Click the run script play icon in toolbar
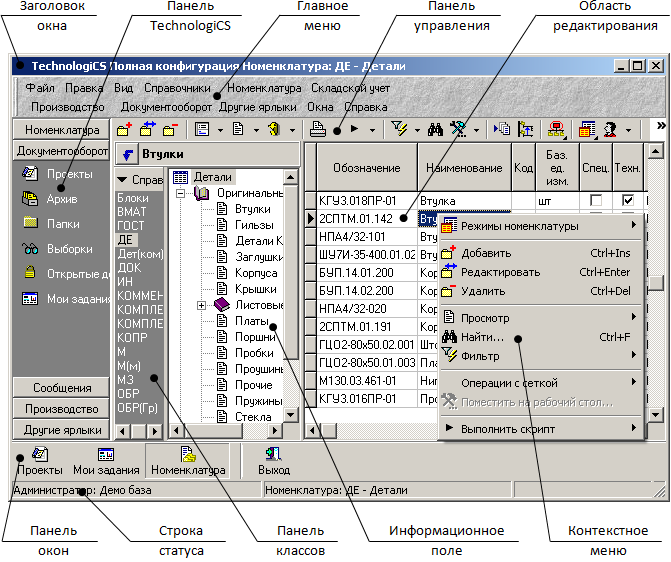The image size is (671, 562). click(x=354, y=128)
